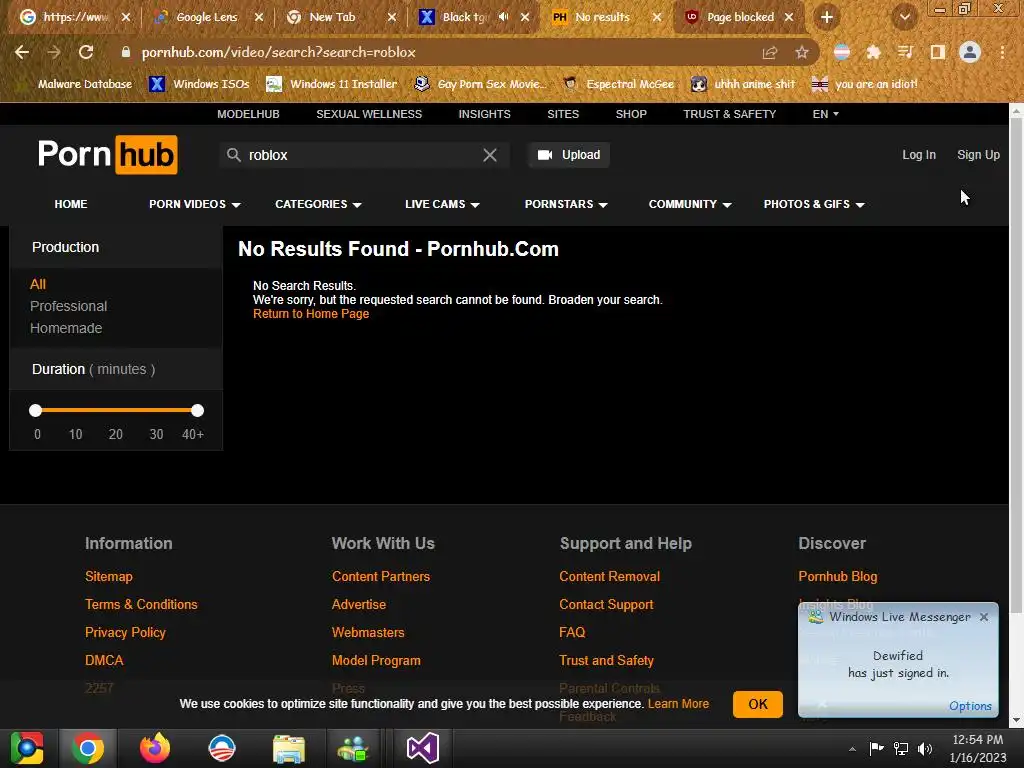
Task: Click the share page icon in address bar
Action: (770, 52)
